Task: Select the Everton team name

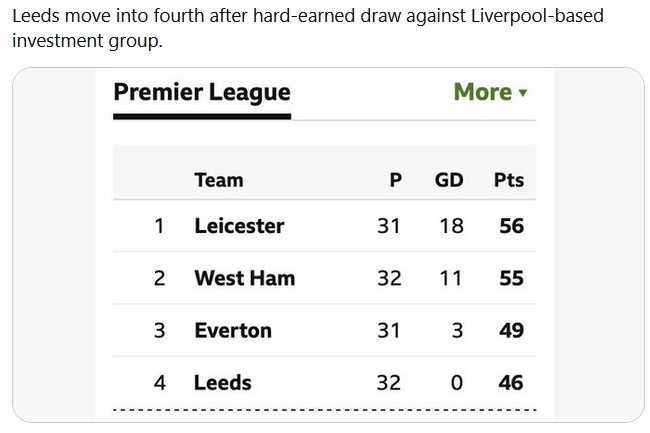Action: point(233,330)
